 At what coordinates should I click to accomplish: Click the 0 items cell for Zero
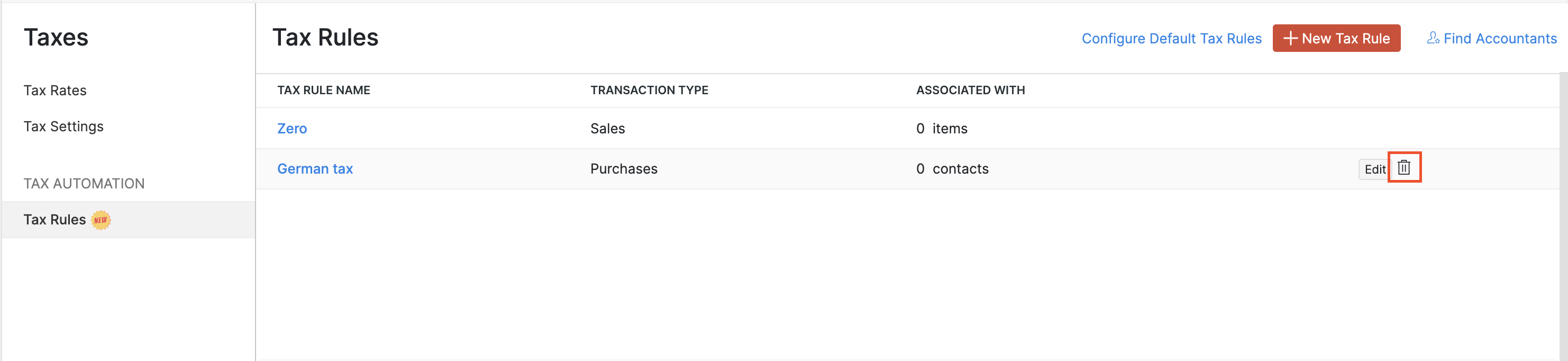(x=942, y=129)
